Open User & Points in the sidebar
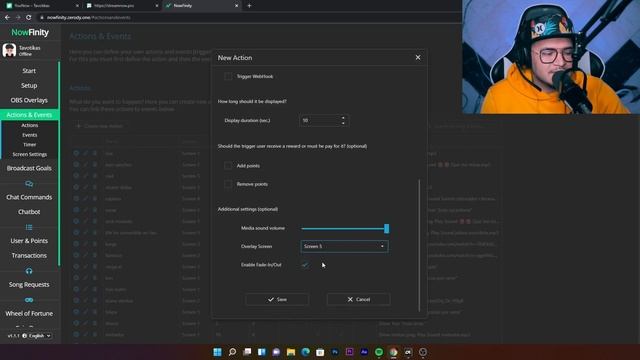Image resolution: width=640 pixels, height=360 pixels. (x=29, y=241)
